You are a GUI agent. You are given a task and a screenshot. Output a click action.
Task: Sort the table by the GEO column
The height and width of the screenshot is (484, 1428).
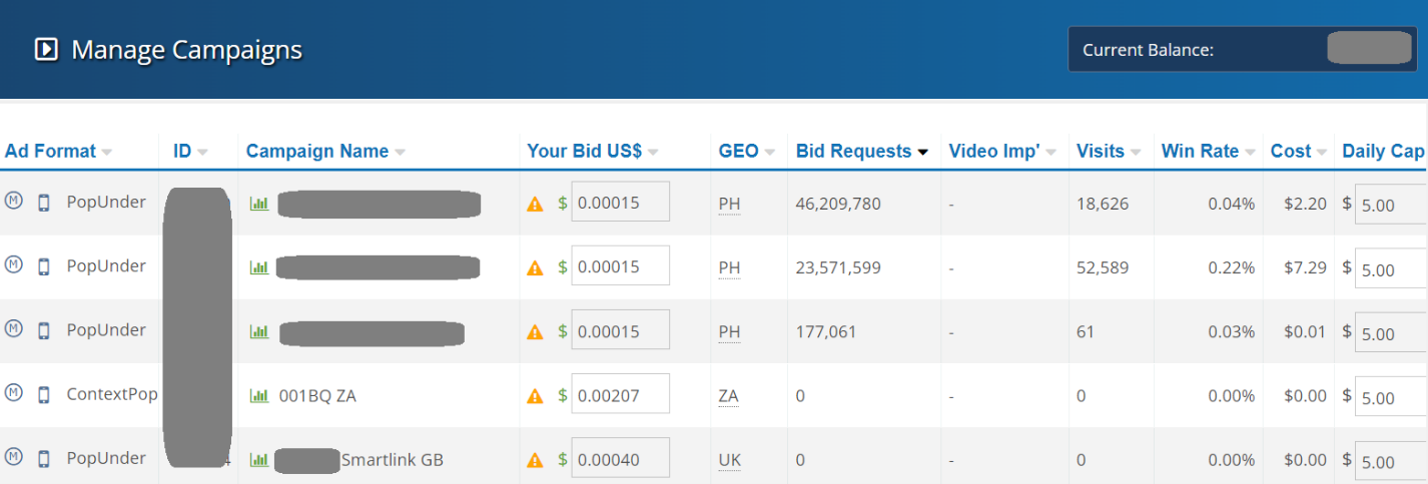[747, 151]
